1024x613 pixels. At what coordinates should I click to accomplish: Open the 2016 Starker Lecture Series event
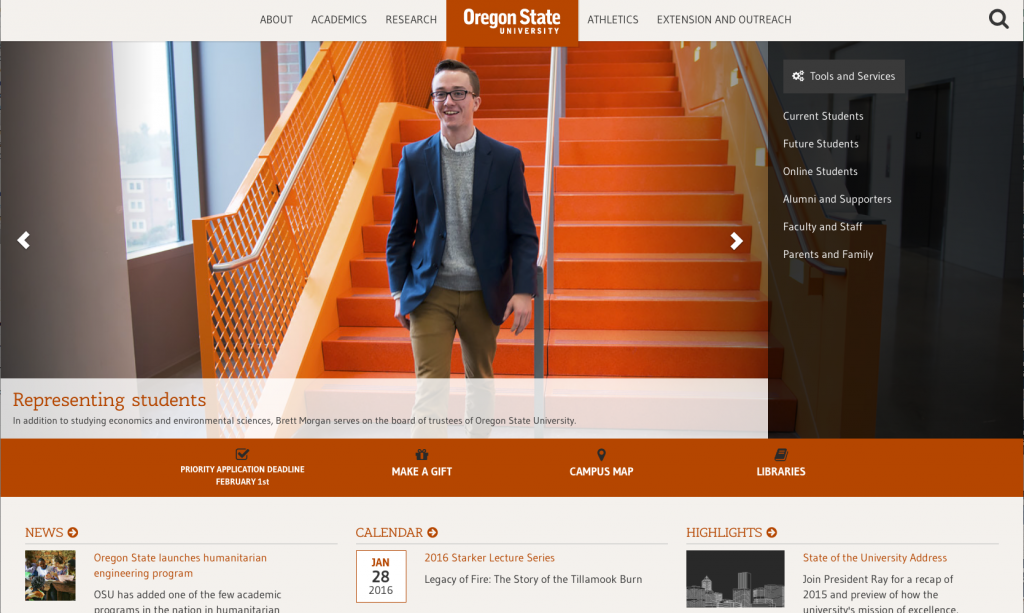click(489, 558)
